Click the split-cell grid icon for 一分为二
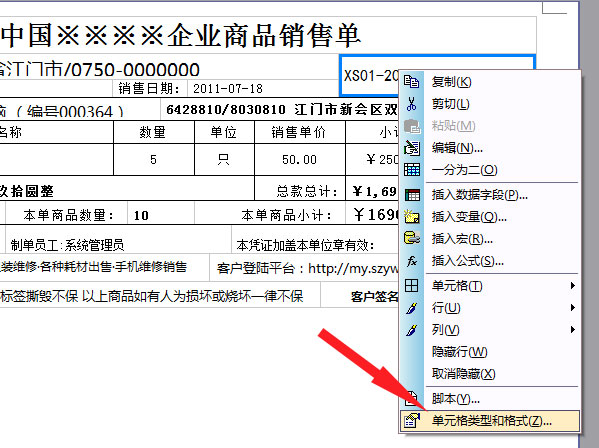Screen dimensions: 599x448 point(412,170)
